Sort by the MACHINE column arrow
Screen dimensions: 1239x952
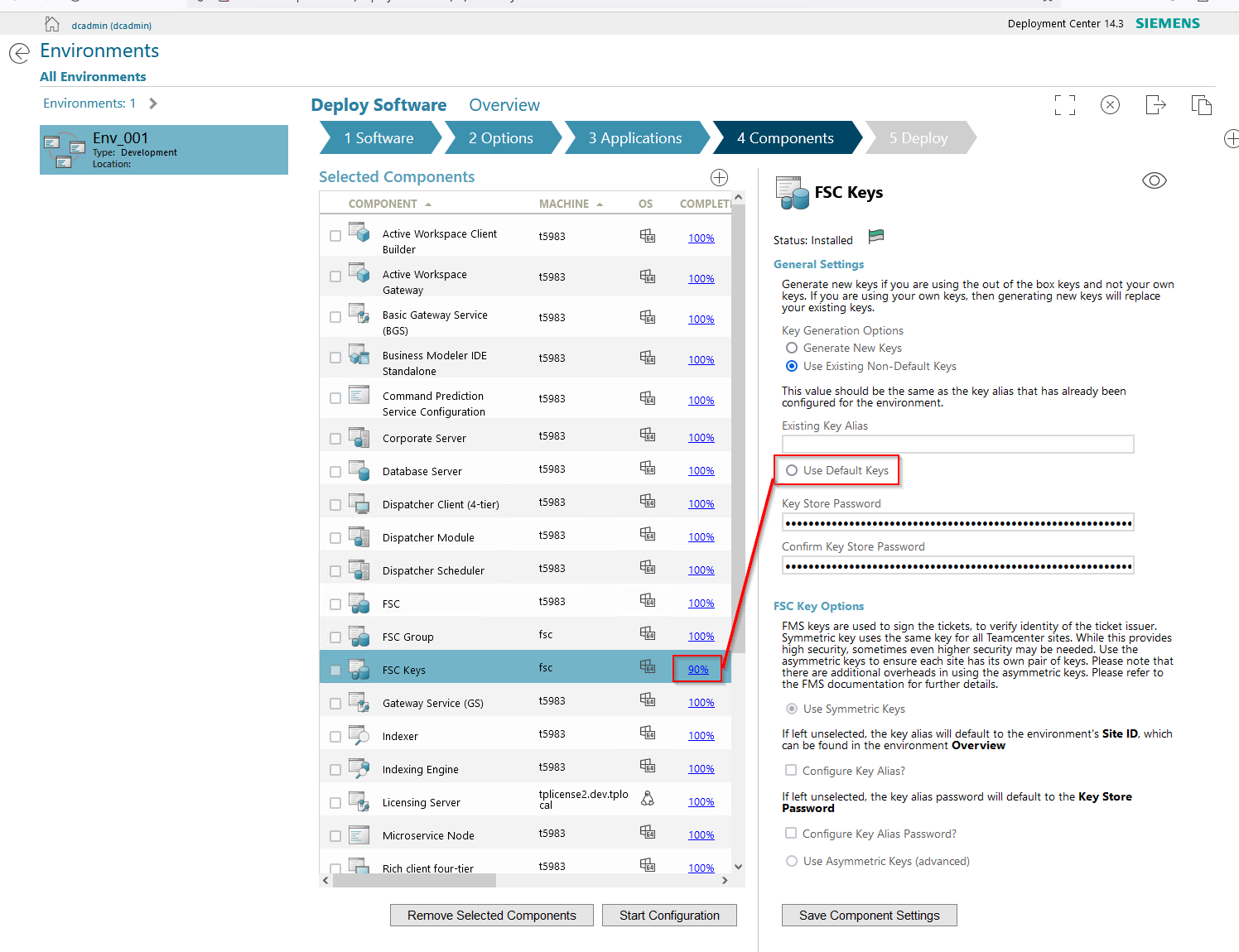click(600, 204)
